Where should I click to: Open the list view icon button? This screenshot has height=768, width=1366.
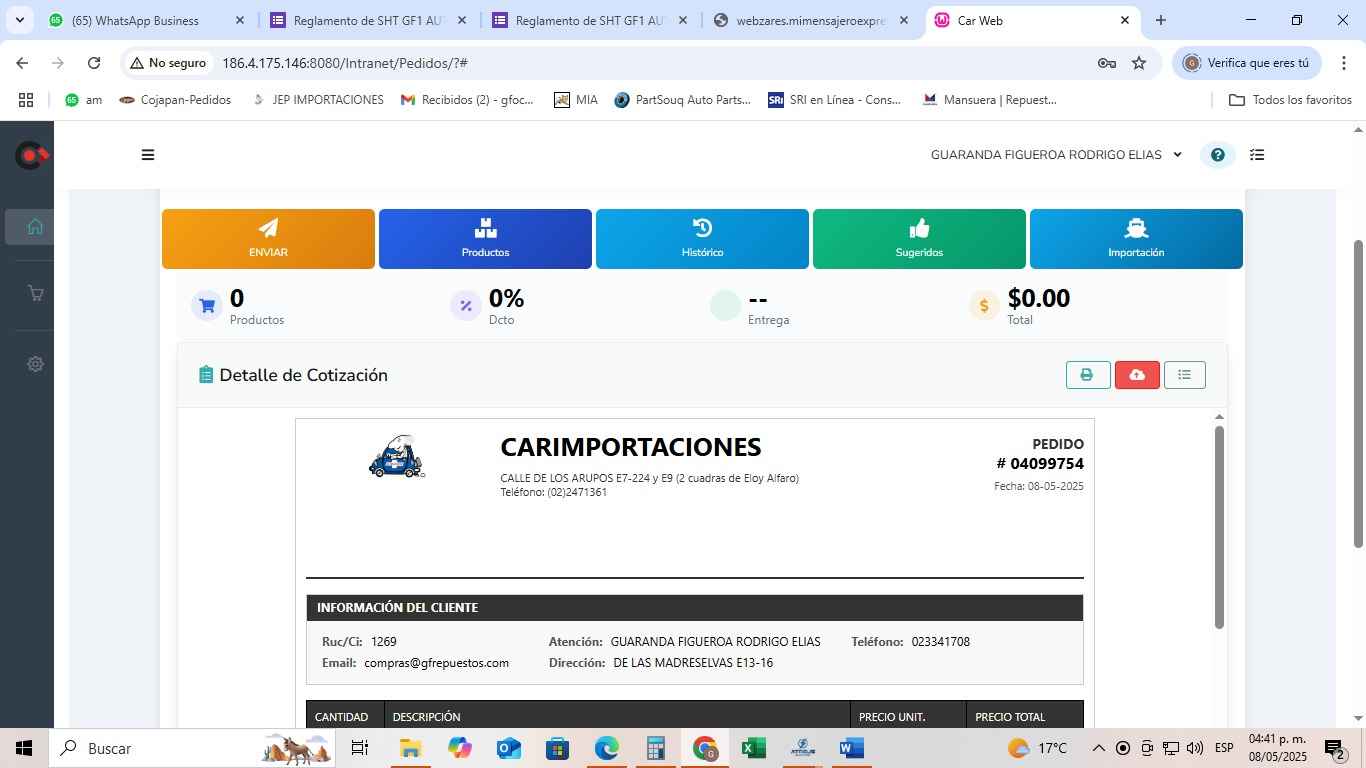tap(1185, 375)
